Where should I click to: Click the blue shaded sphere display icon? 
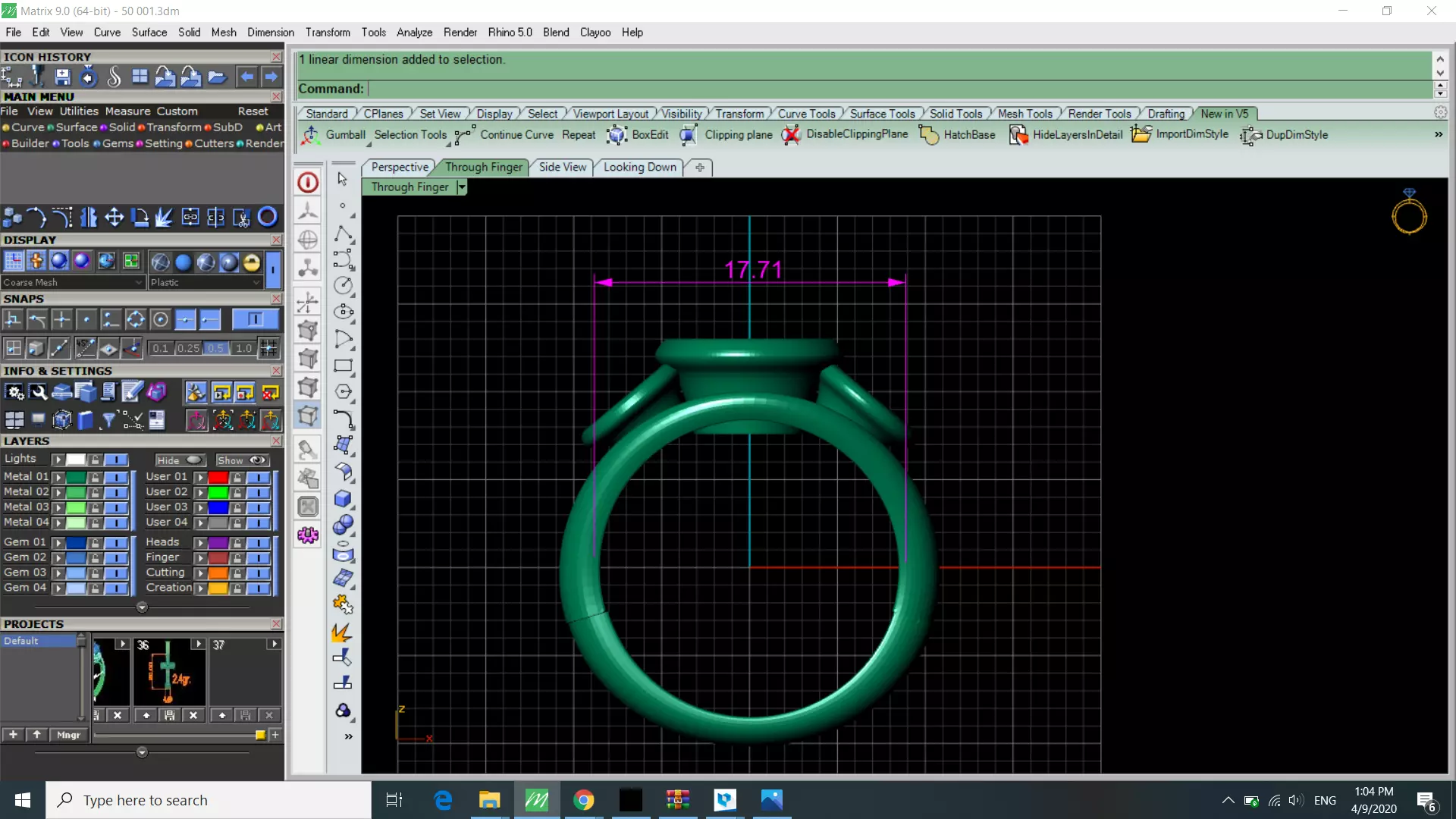(183, 262)
